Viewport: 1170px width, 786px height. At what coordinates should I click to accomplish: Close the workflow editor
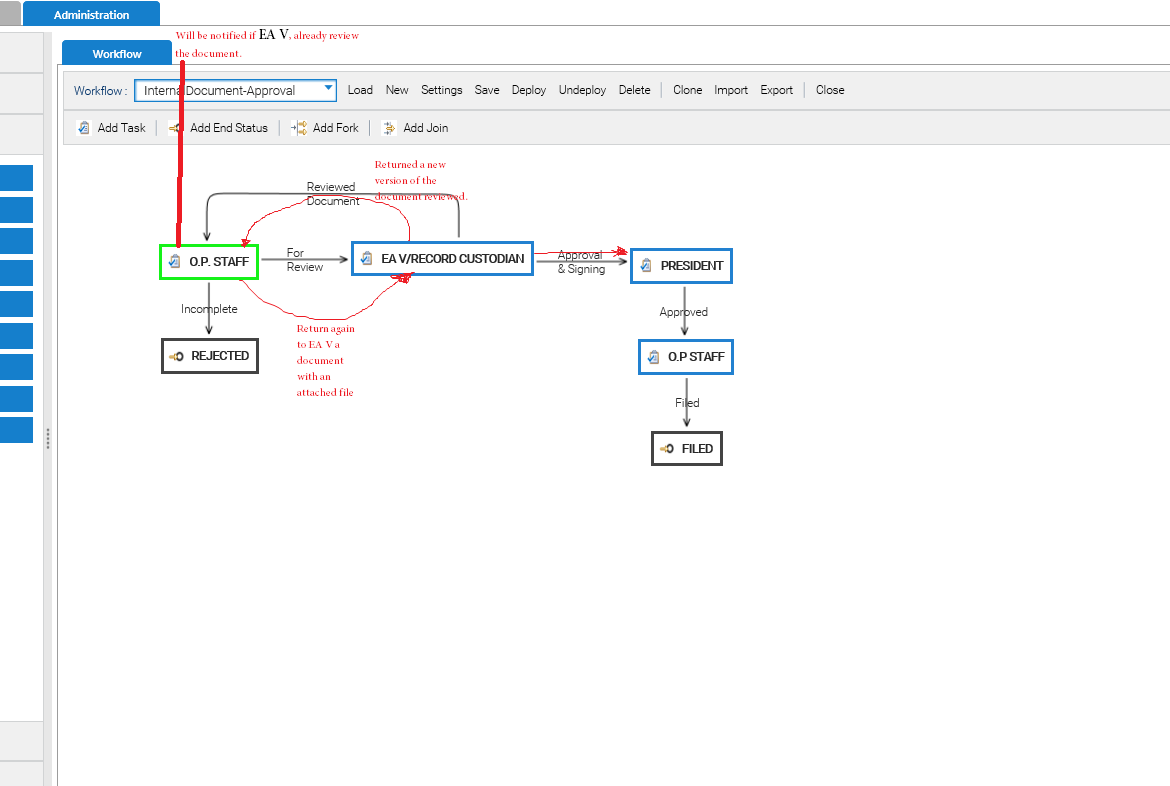point(830,90)
